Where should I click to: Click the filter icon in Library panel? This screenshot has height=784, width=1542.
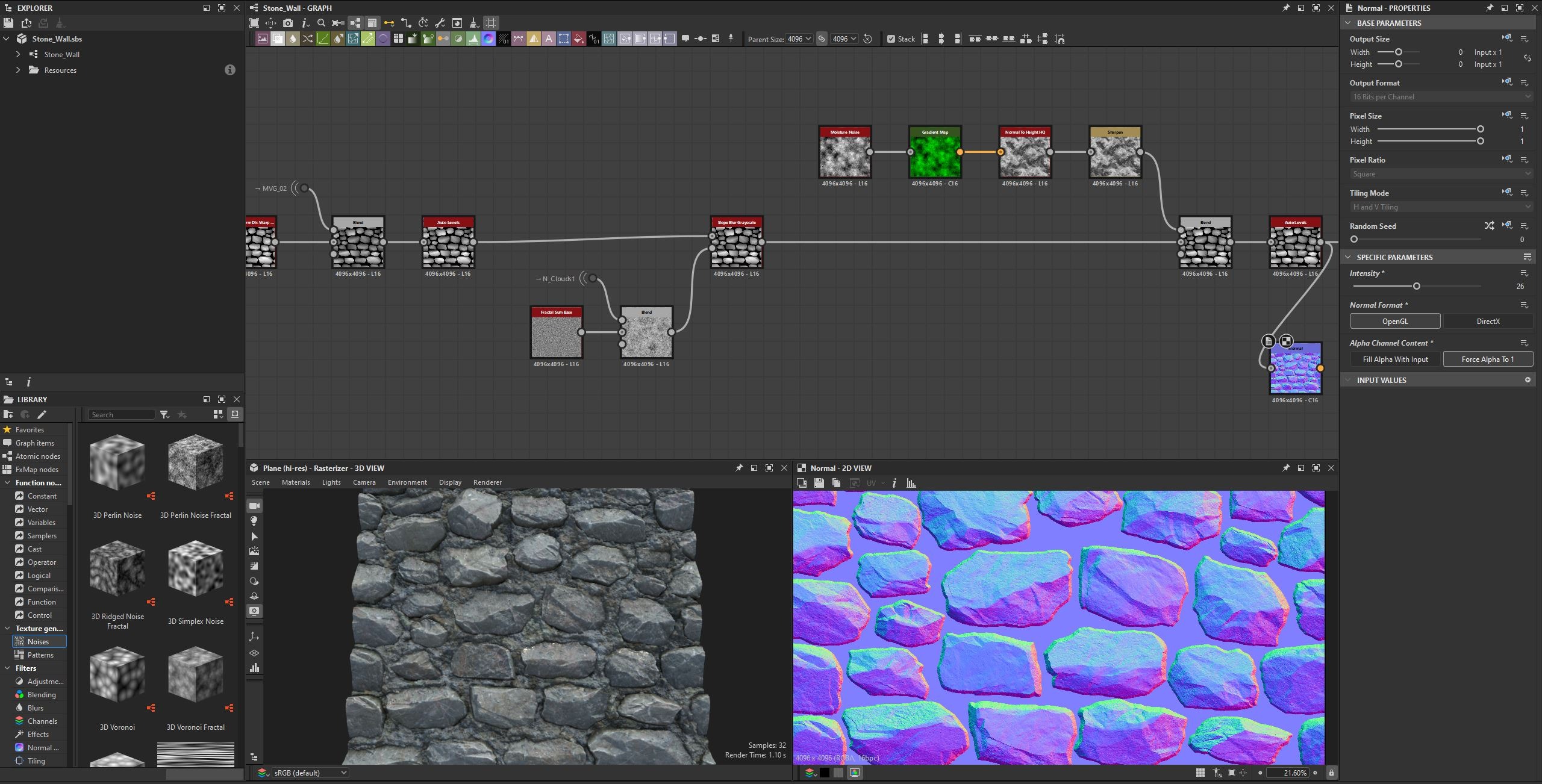click(x=164, y=414)
